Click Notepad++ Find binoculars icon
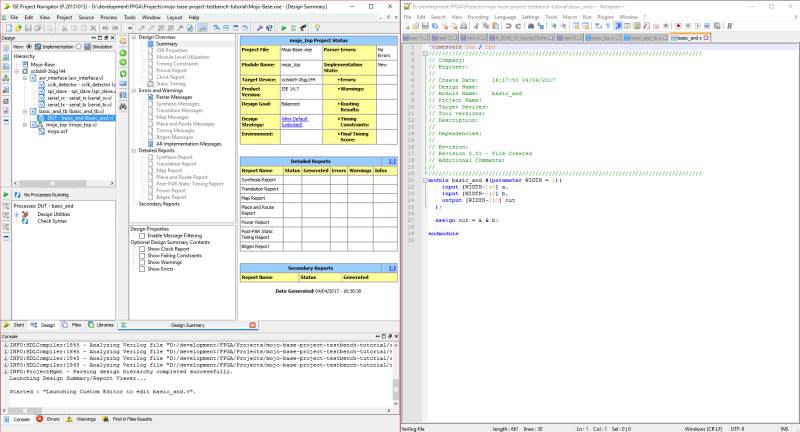The image size is (800, 432). (x=531, y=26)
